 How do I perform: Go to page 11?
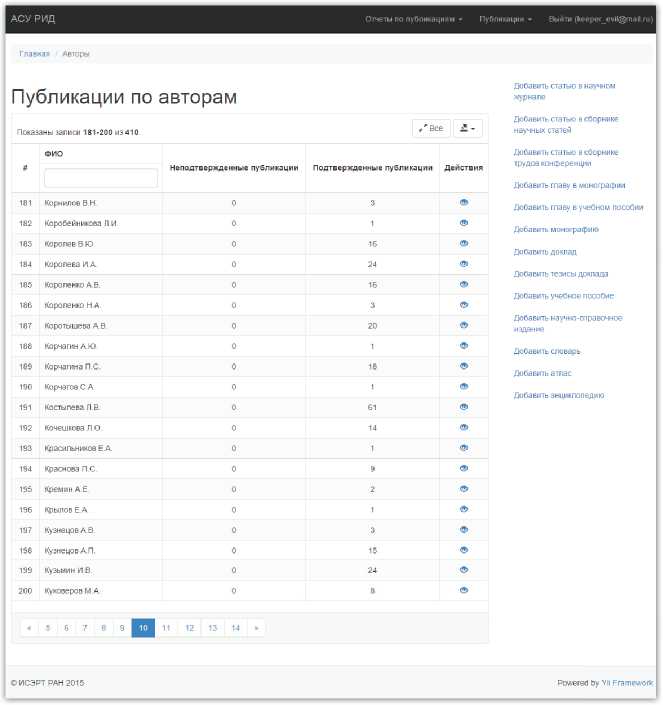166,628
